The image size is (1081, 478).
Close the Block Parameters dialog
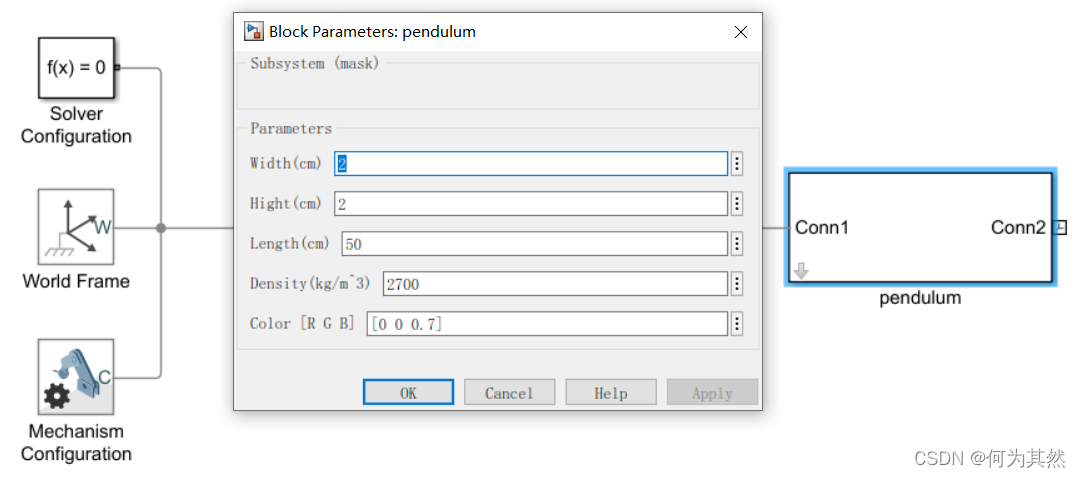click(741, 32)
